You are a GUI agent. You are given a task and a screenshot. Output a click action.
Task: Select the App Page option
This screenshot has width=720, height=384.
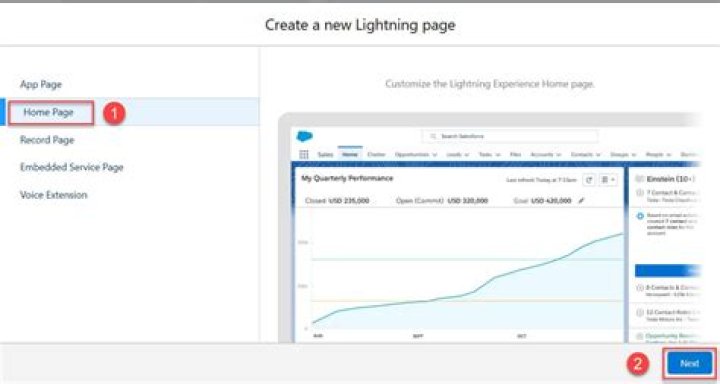point(41,85)
